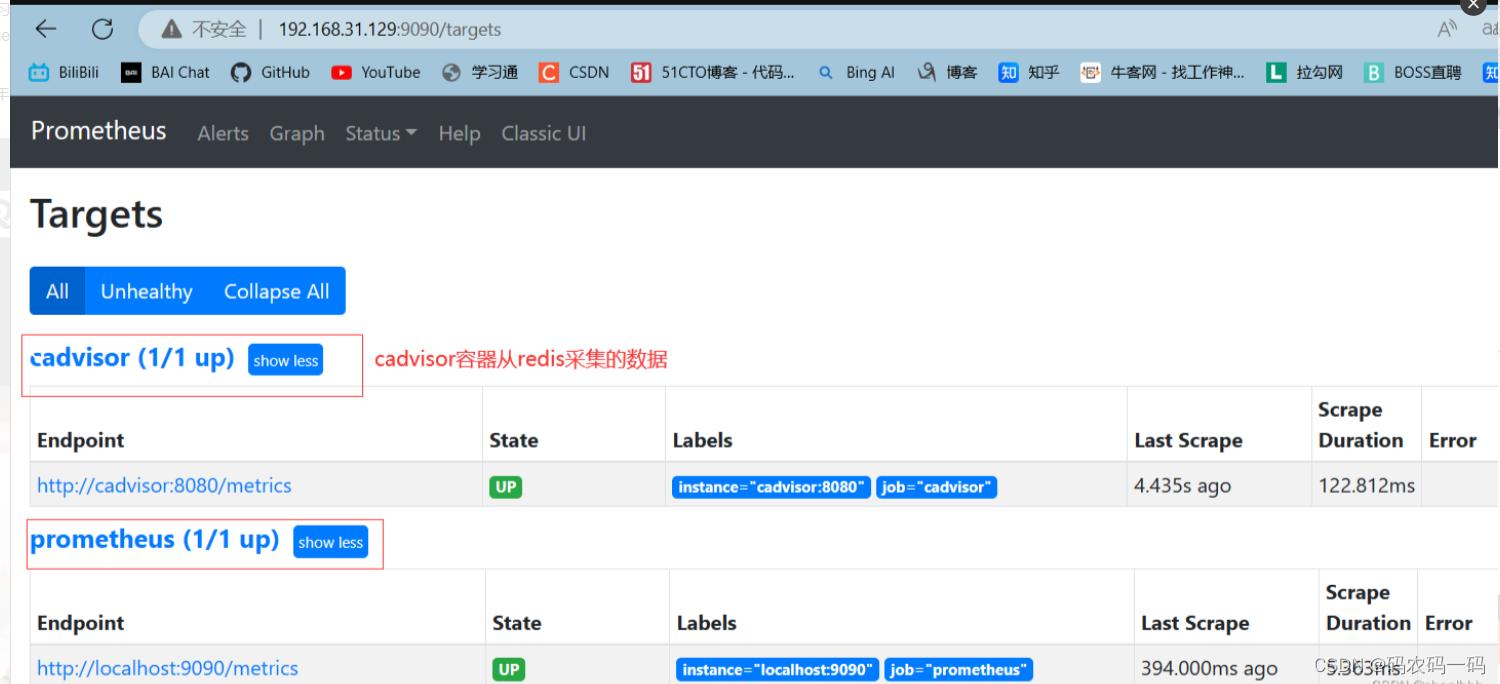1500x684 pixels.
Task: Select the All targets filter
Action: [x=56, y=290]
